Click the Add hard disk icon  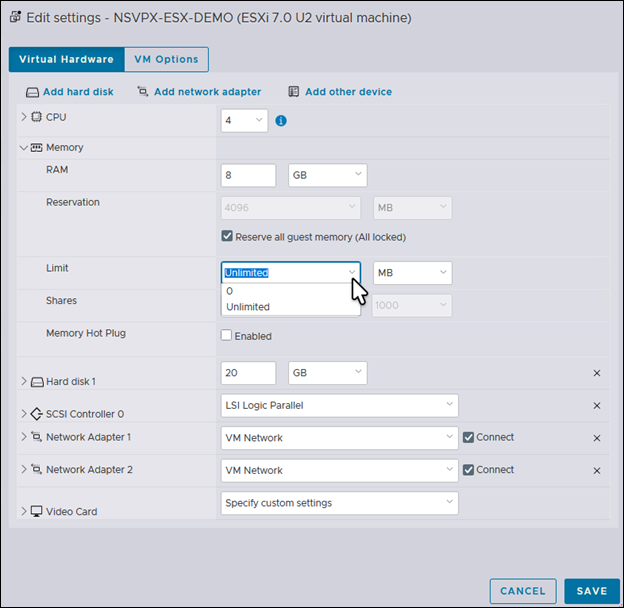(32, 92)
